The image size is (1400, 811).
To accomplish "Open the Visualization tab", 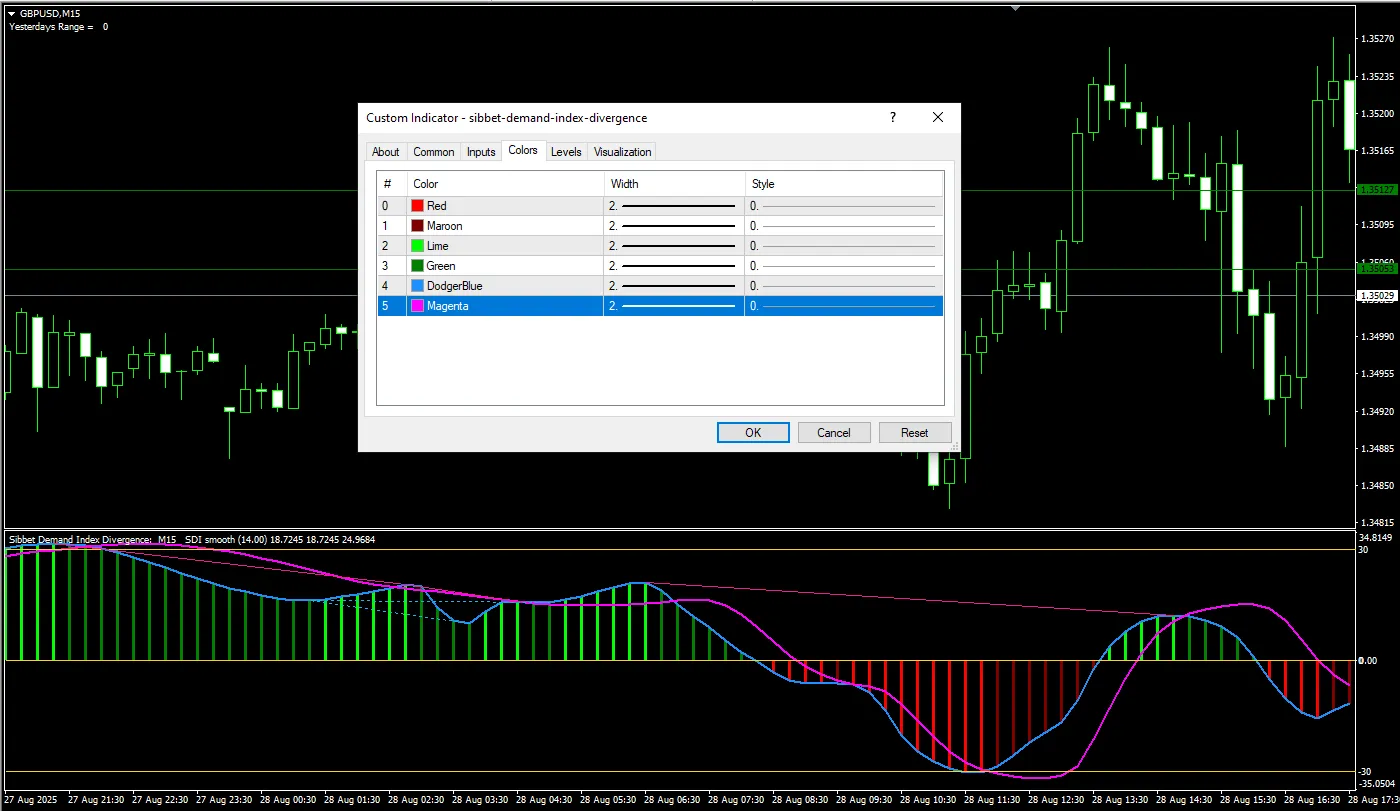I will coord(622,152).
